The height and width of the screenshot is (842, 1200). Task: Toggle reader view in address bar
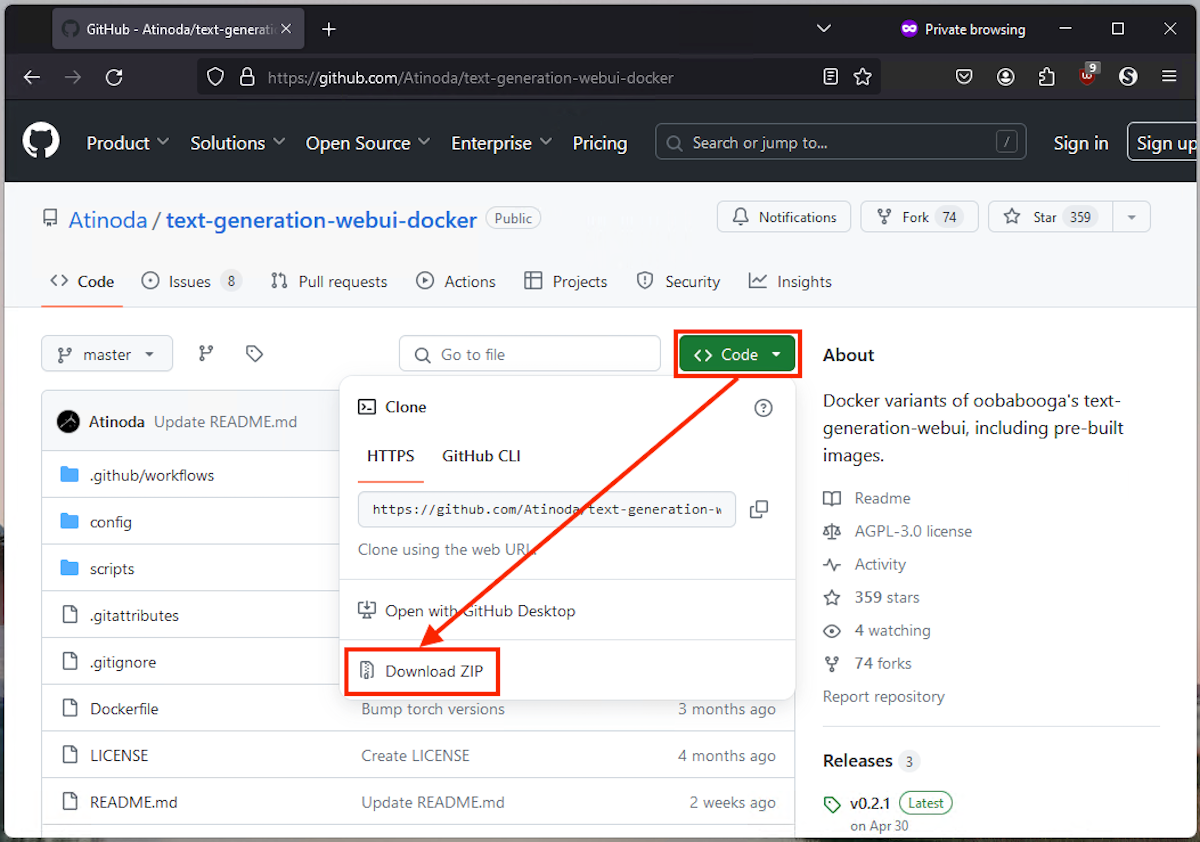tap(830, 76)
